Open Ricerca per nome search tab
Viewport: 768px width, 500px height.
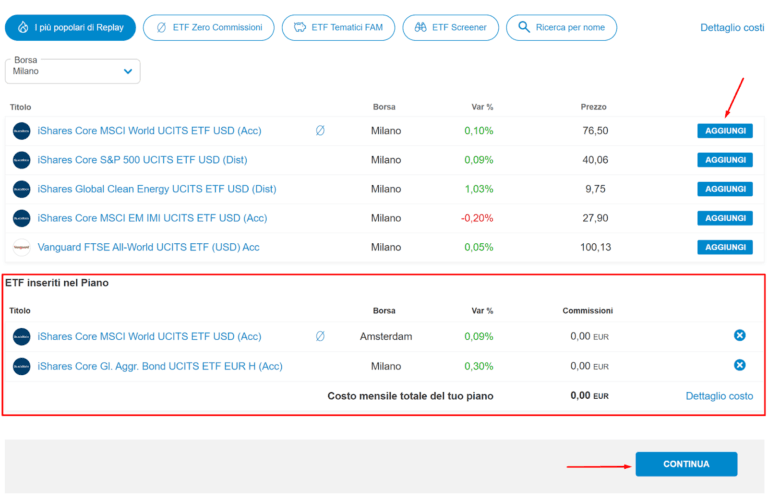tap(561, 28)
